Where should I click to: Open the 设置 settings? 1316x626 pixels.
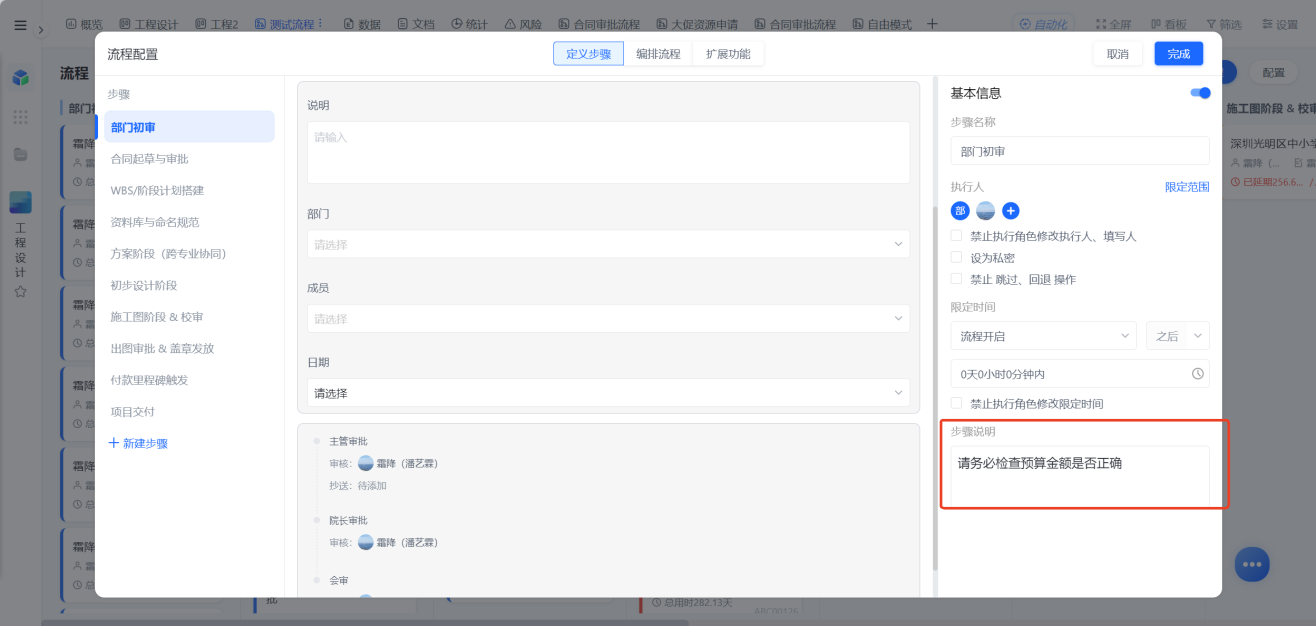click(1279, 24)
